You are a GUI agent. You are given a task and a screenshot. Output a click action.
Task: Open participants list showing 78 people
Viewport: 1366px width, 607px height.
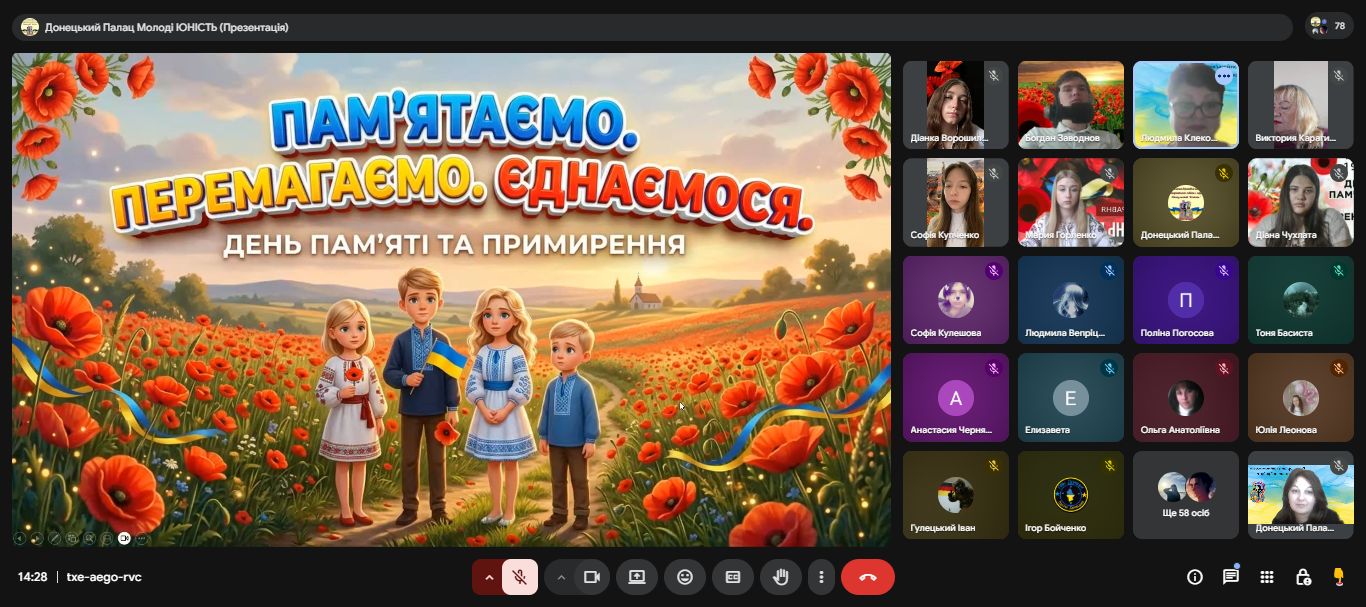point(1330,27)
